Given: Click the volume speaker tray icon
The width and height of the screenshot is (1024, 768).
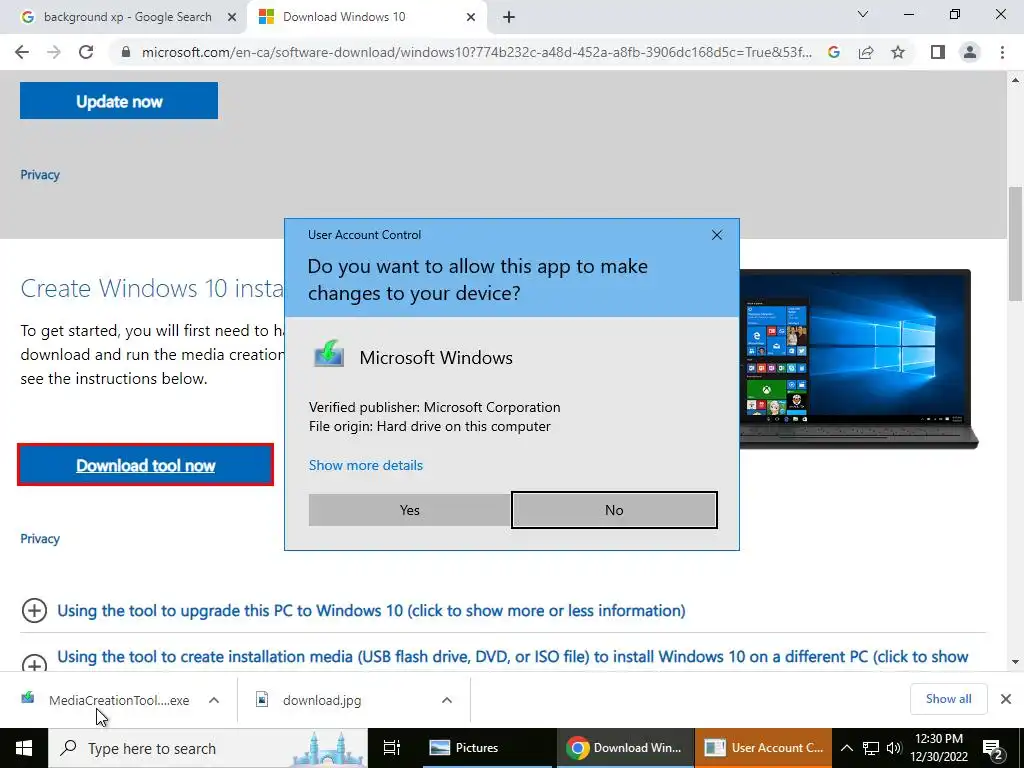Looking at the screenshot, I should point(894,748).
